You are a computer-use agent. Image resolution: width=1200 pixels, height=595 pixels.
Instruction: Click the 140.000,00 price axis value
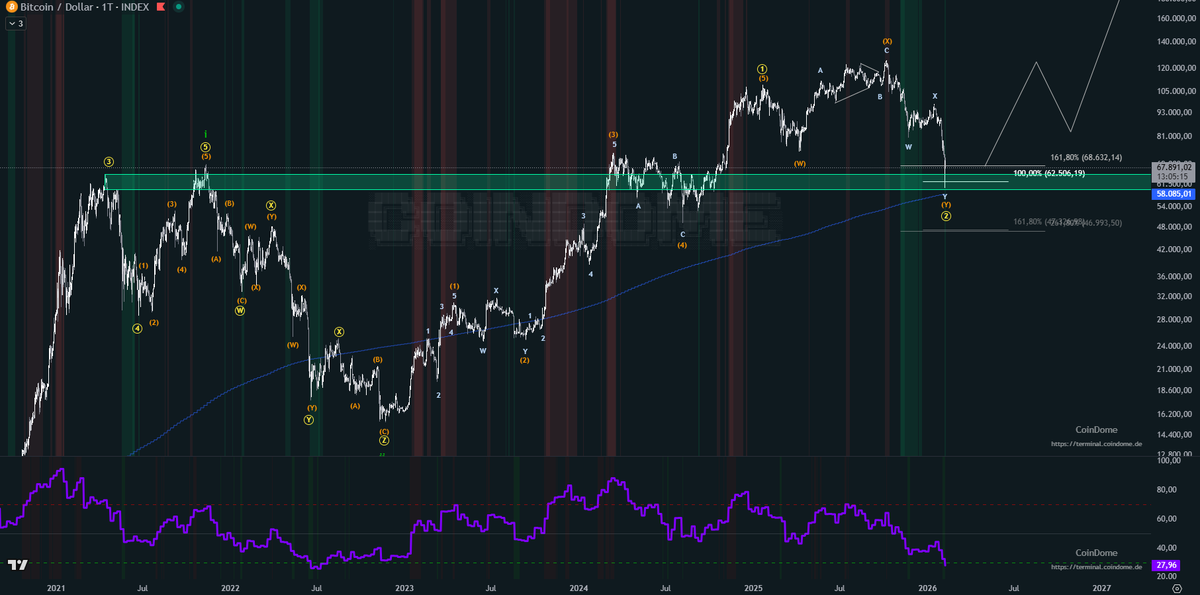(x=1176, y=42)
